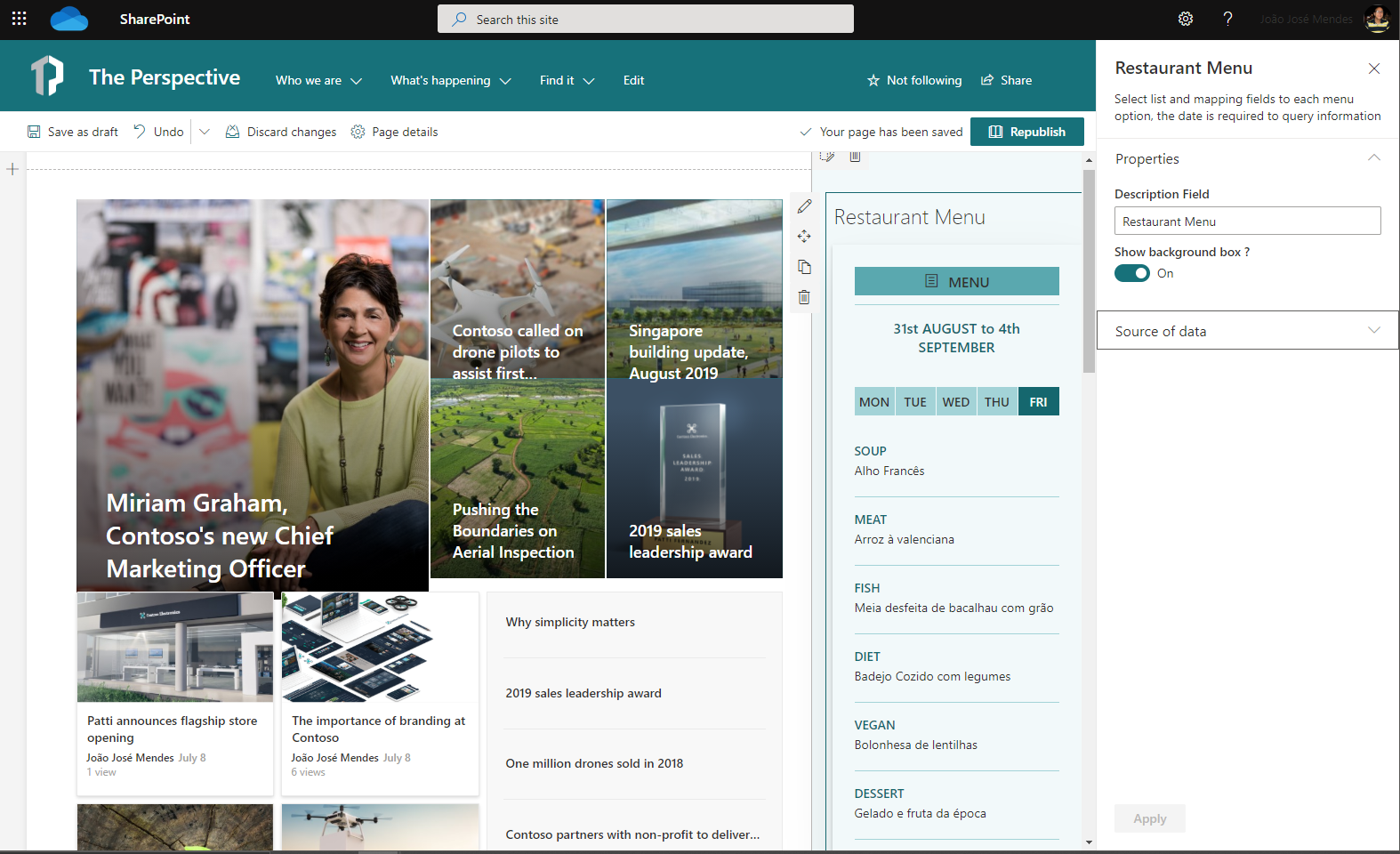
Task: Click the Save as draft icon
Action: click(x=34, y=132)
